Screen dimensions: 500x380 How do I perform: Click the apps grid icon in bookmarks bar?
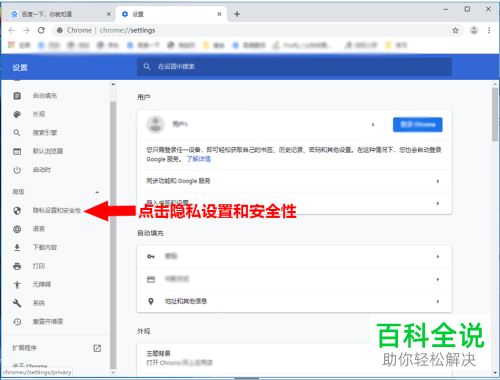[x=11, y=45]
